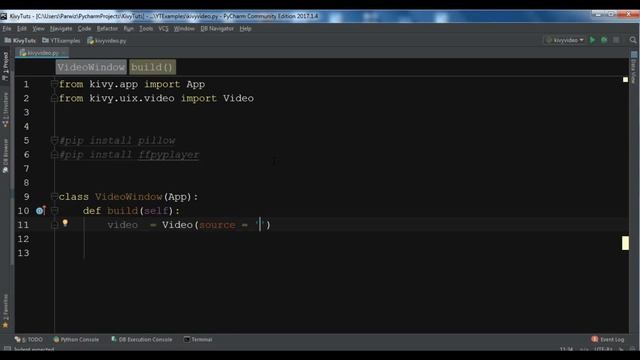Click the VideoWindow class name on line 9
Viewport: 640px width, 360px height.
pos(129,197)
